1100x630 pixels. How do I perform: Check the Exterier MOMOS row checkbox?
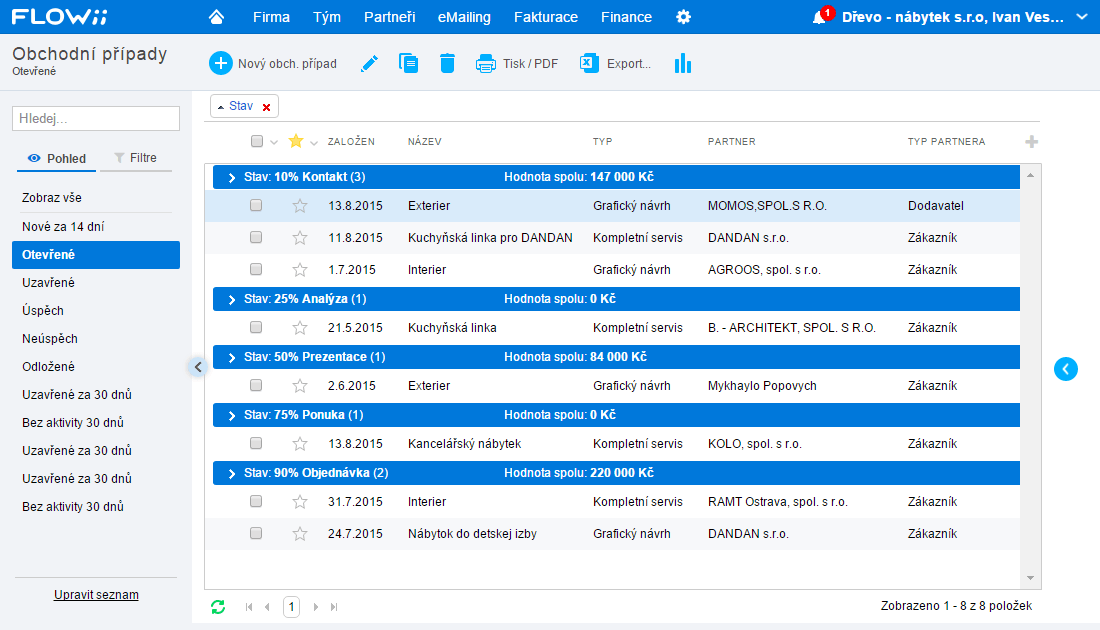pyautogui.click(x=256, y=205)
